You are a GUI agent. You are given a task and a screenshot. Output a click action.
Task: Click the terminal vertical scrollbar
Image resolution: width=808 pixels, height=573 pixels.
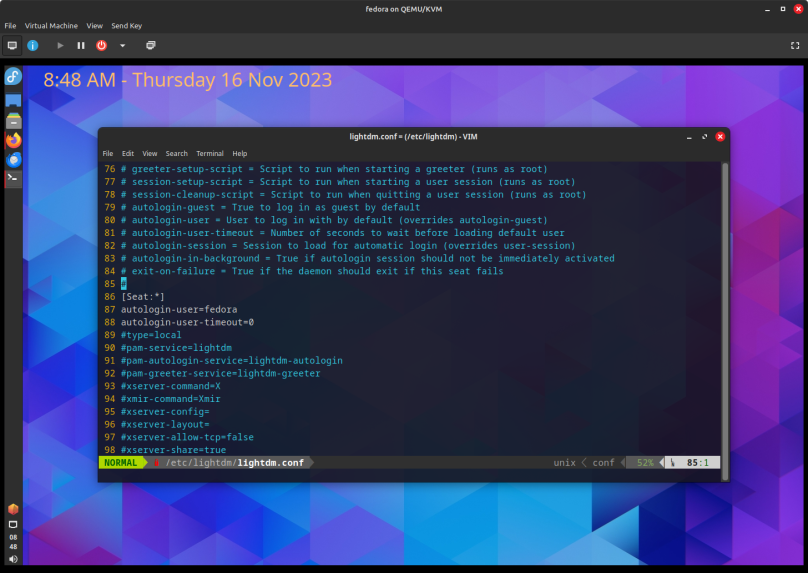725,321
